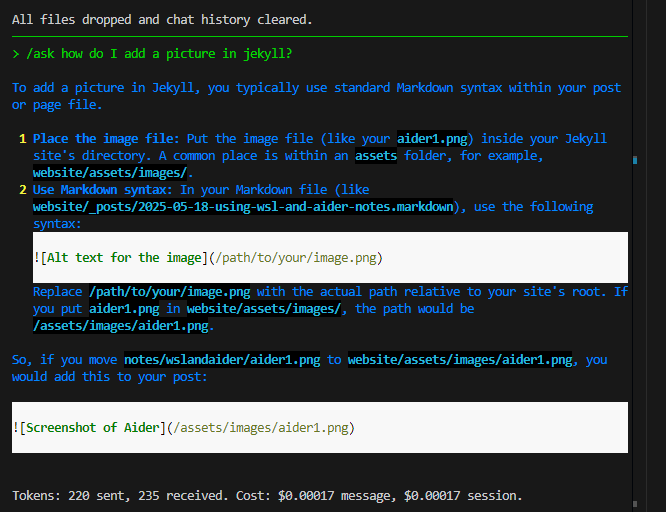Click list number 1 marker
Viewport: 666px width, 512px height.
tap(23, 138)
